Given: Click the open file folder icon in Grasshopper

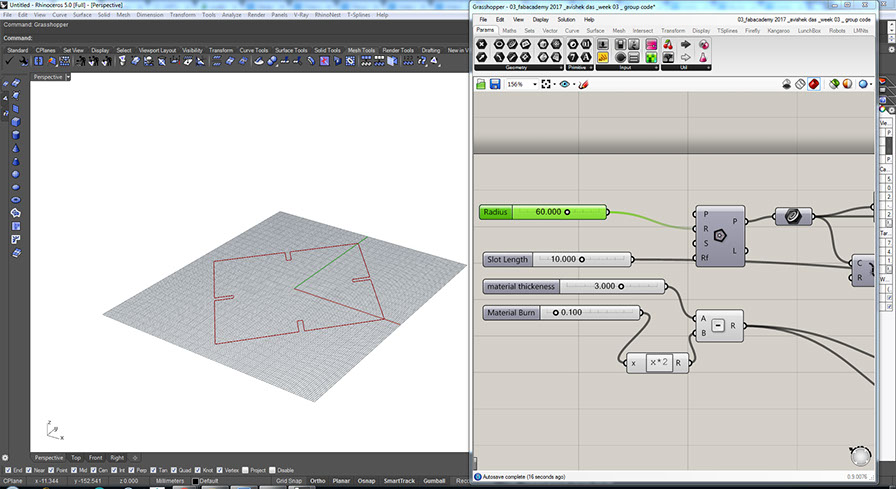Looking at the screenshot, I should click(x=481, y=85).
